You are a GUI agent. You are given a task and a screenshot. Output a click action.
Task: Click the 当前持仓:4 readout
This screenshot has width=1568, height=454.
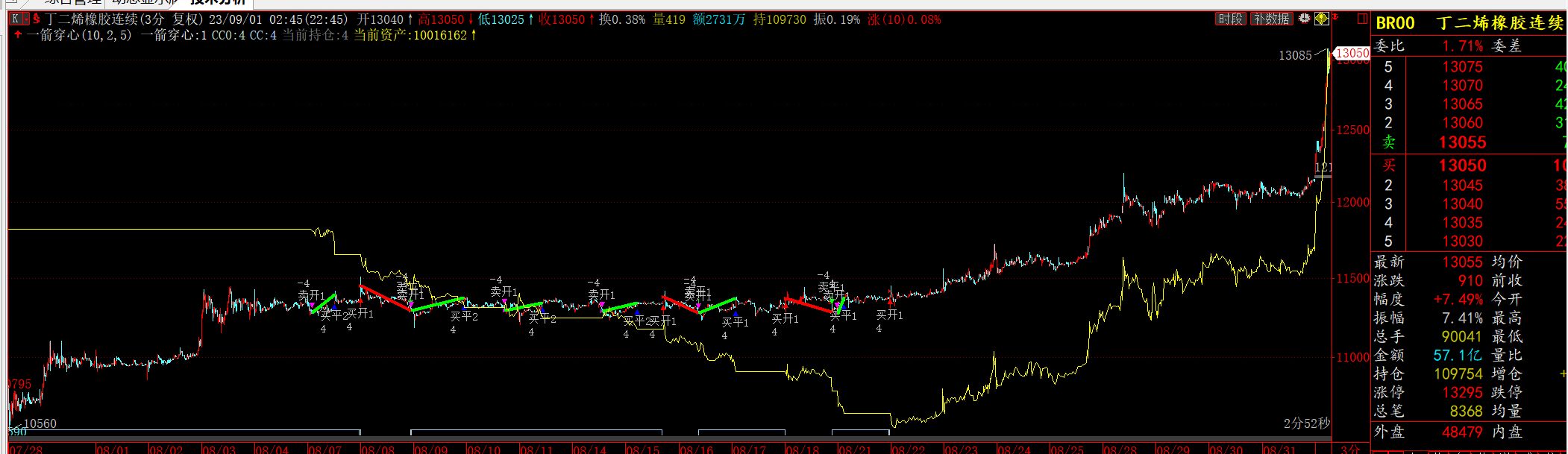coord(315,35)
